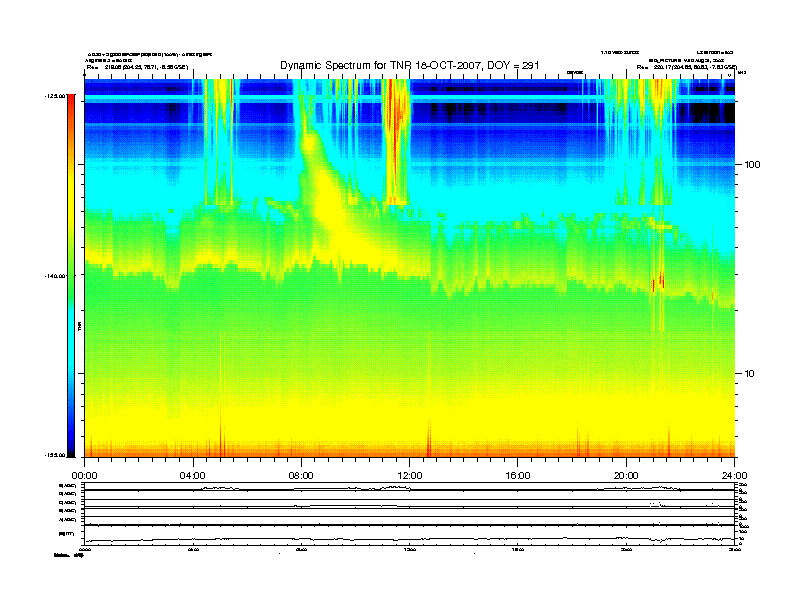Click the 'Re=' position text at top left
792x612 pixels.
(x=137, y=67)
